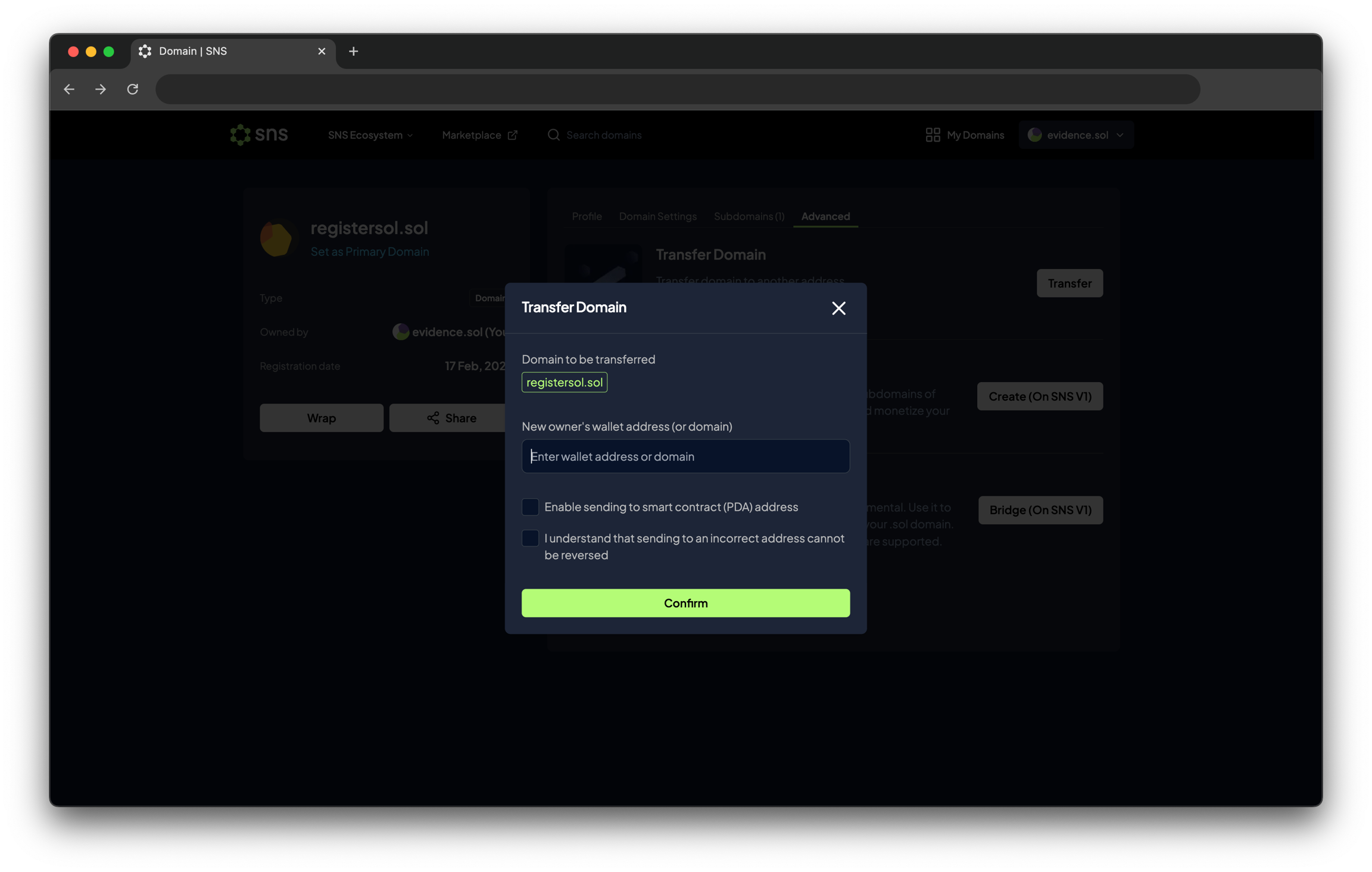Check the irreversible transfer acknowledgment box
The width and height of the screenshot is (1372, 872).
coord(530,538)
